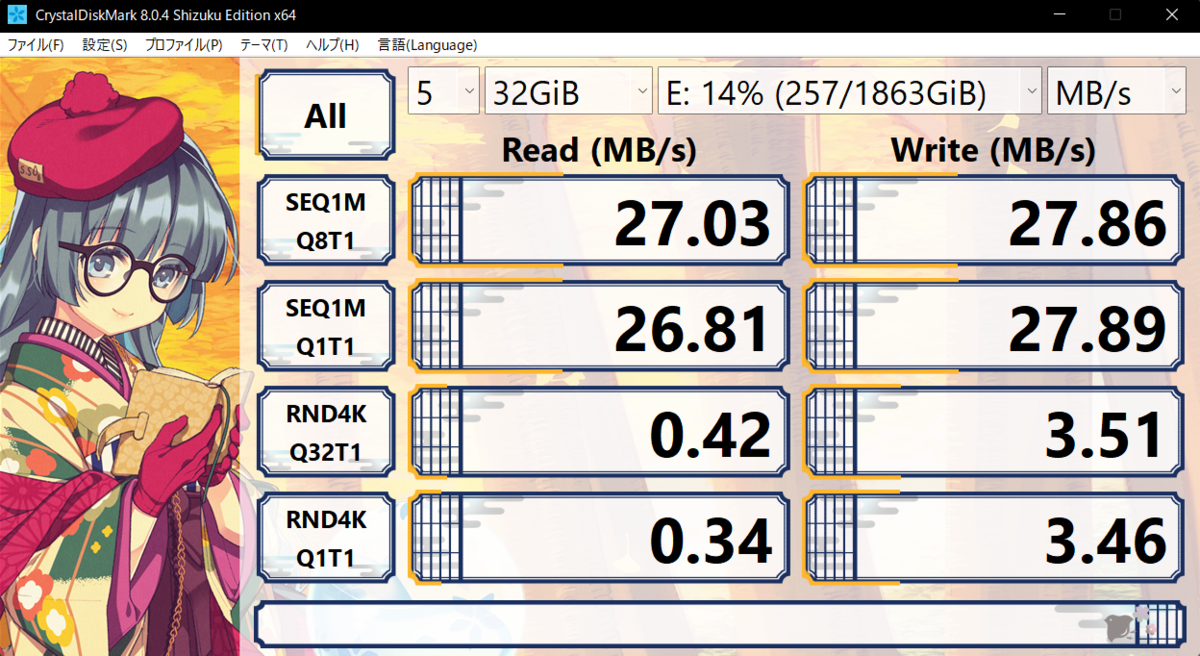Select the SEQ1M Q8T1 read value 27.03

pyautogui.click(x=600, y=222)
